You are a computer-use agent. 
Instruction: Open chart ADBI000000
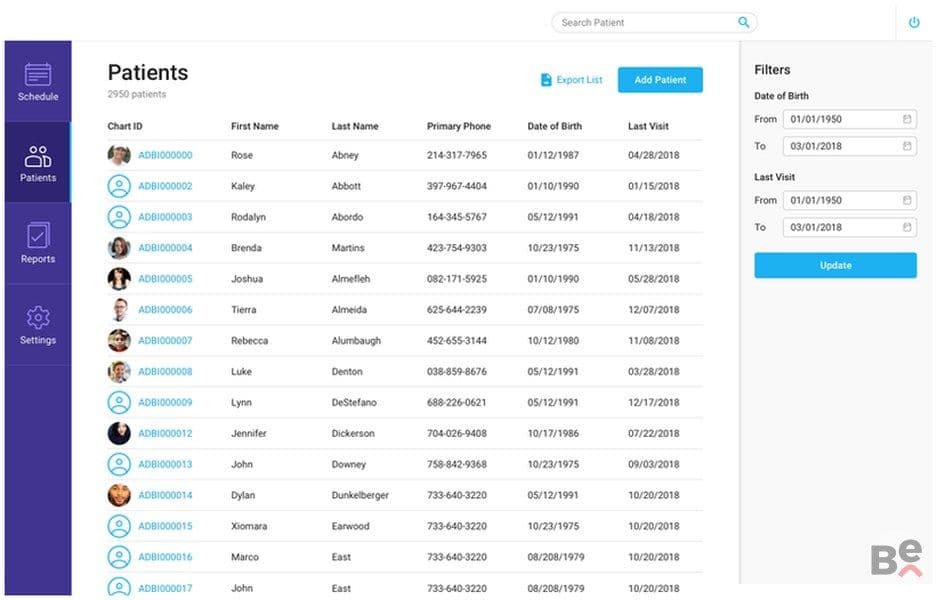pos(166,155)
